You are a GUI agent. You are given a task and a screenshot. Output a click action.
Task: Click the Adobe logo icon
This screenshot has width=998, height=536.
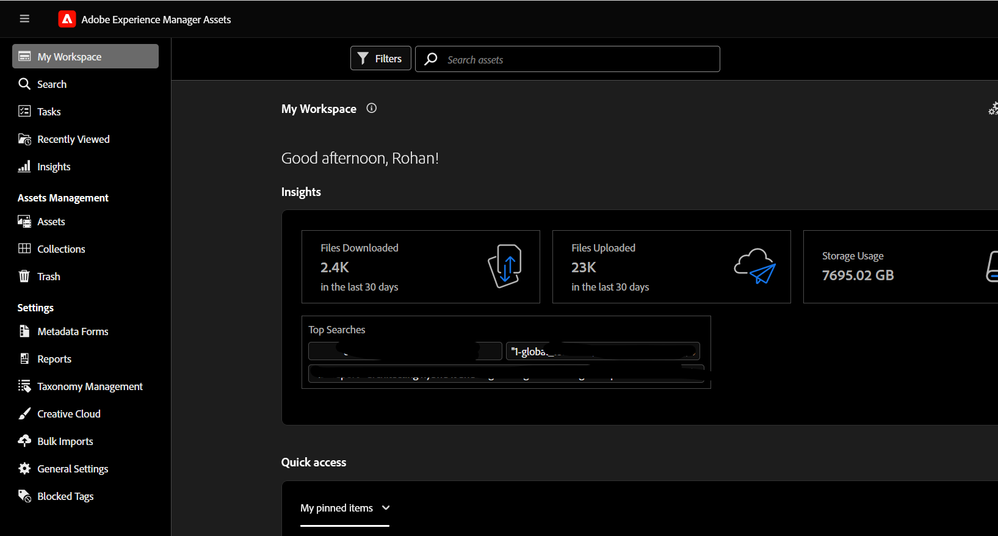click(x=67, y=19)
